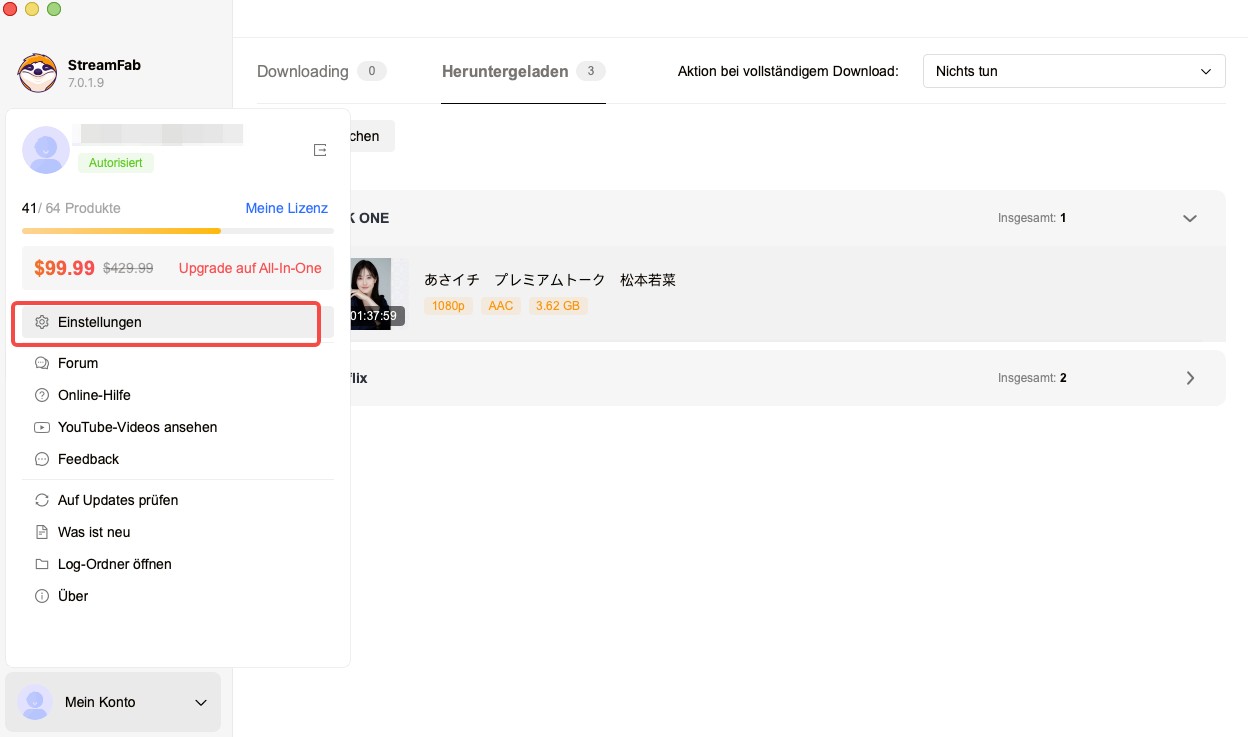Viewport: 1248px width, 737px height.
Task: Open Einstellungen from the account menu
Action: point(177,322)
